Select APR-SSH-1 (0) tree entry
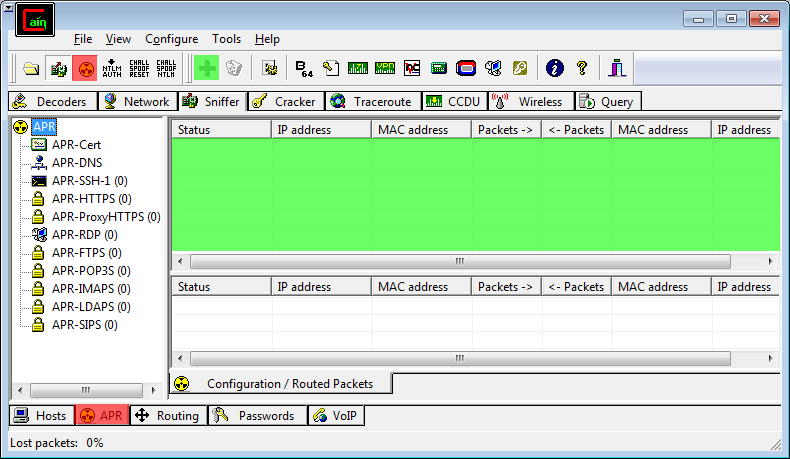This screenshot has height=459, width=790. [x=90, y=180]
